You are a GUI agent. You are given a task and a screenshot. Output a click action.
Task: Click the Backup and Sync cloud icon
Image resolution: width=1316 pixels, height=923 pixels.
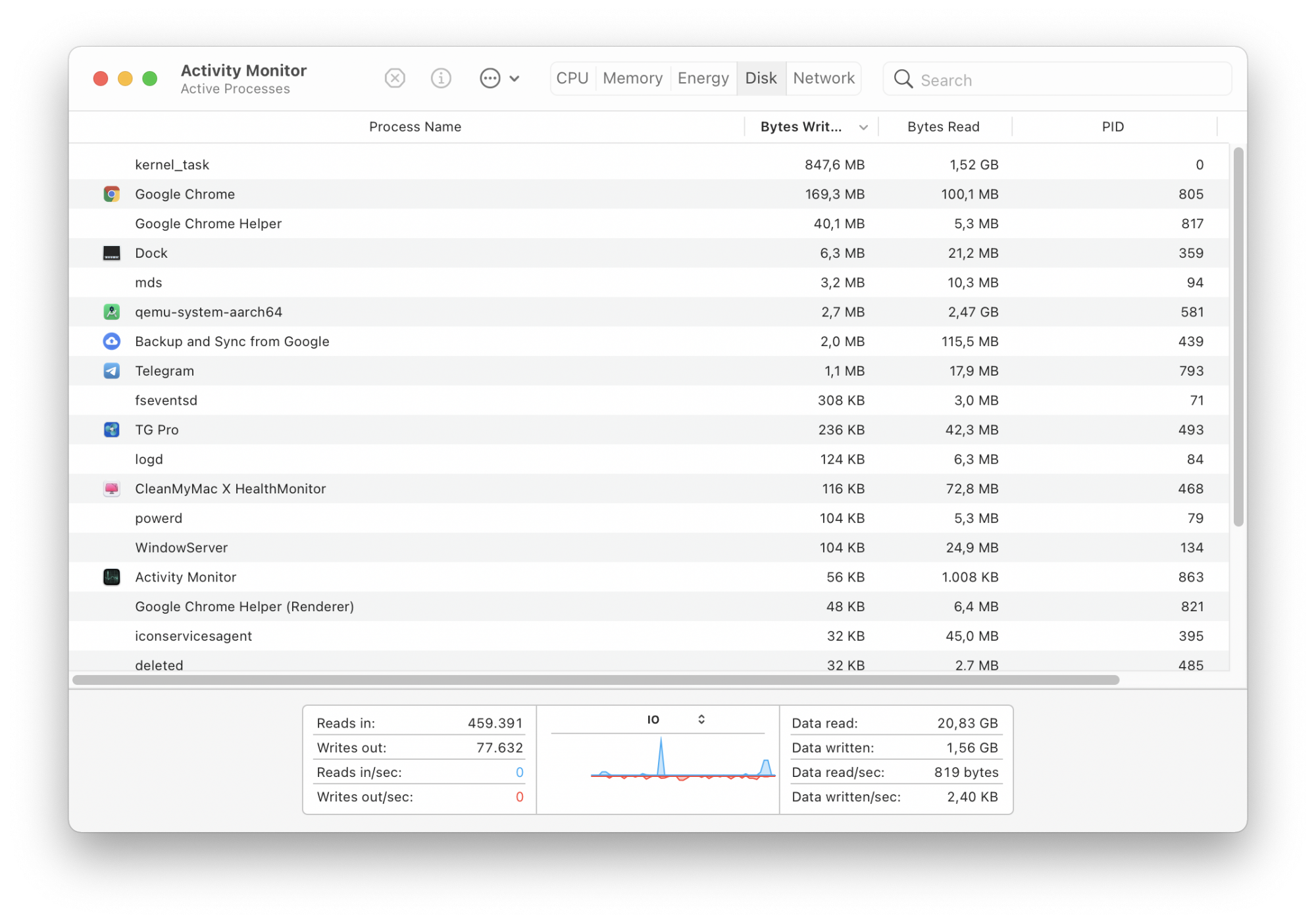111,341
